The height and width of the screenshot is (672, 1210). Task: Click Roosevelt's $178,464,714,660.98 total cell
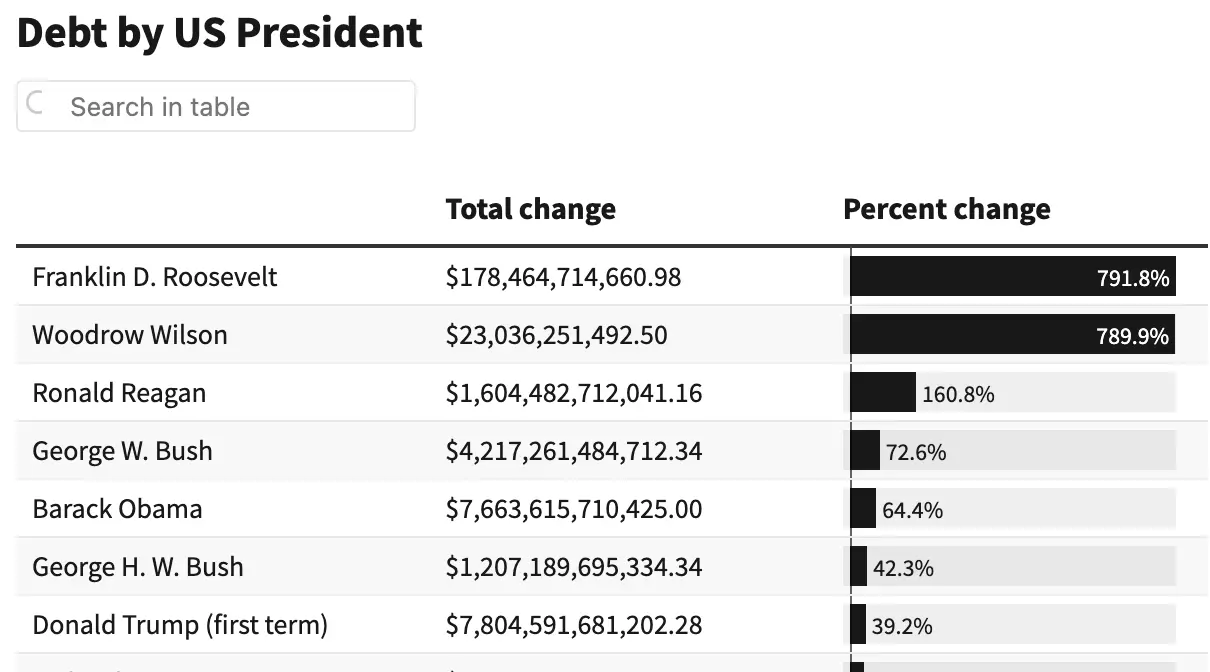click(563, 277)
